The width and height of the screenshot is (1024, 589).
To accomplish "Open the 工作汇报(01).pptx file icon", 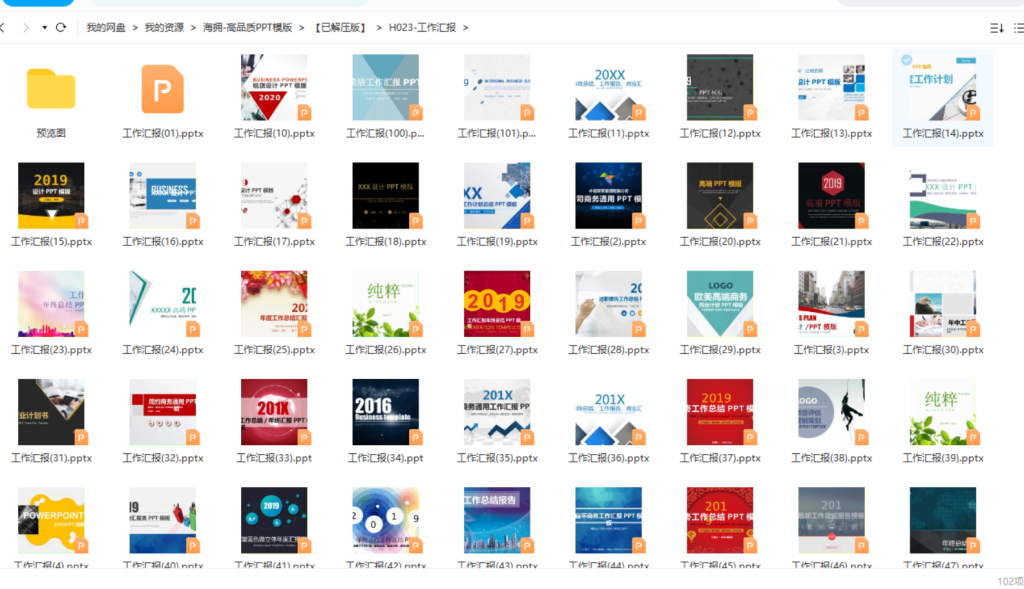I will pos(162,89).
